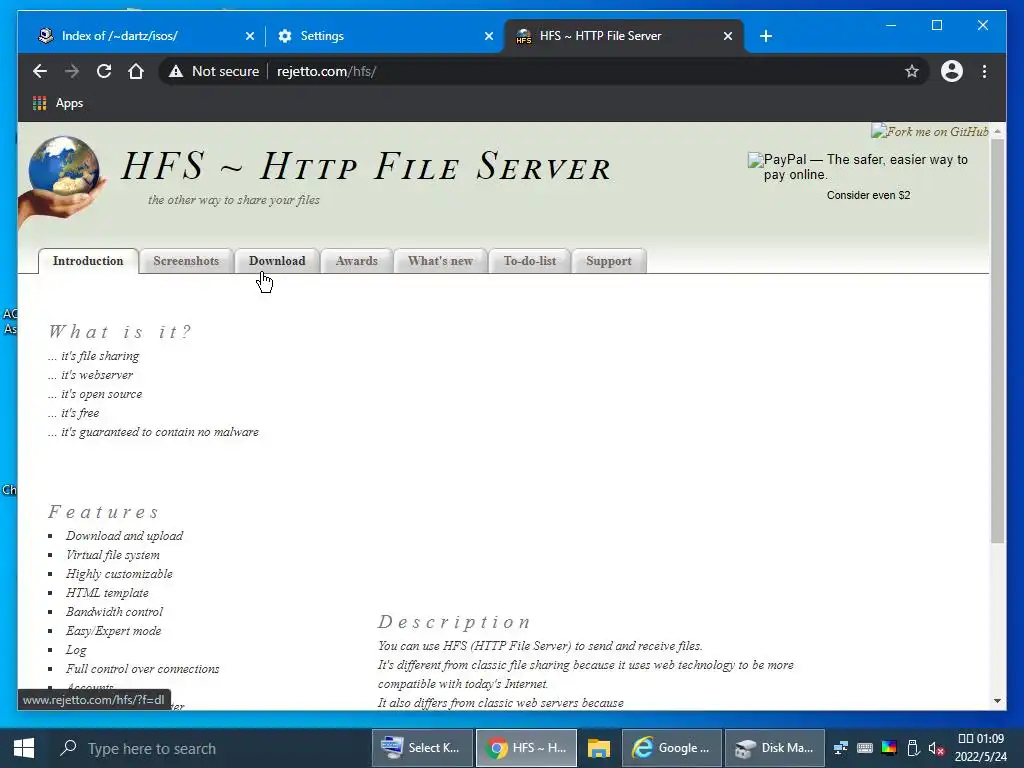Open the Chrome three-dot menu

(984, 71)
